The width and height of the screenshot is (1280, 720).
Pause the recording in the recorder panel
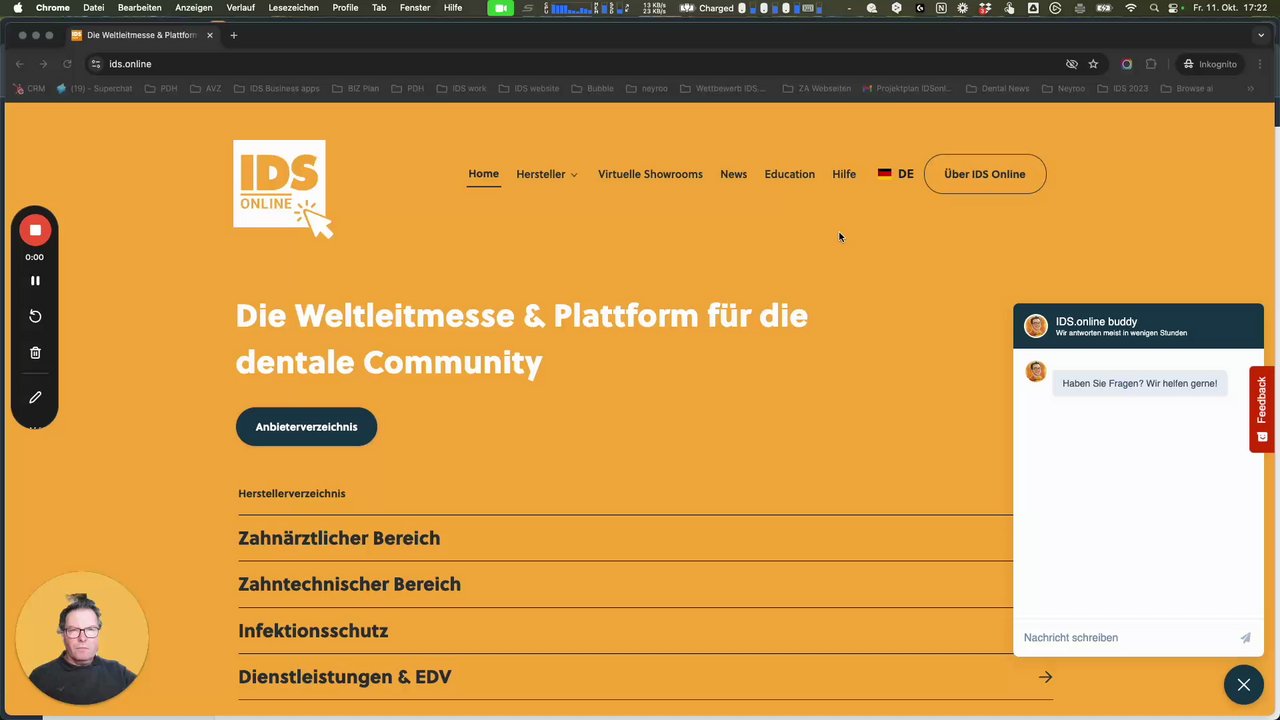pyautogui.click(x=35, y=281)
